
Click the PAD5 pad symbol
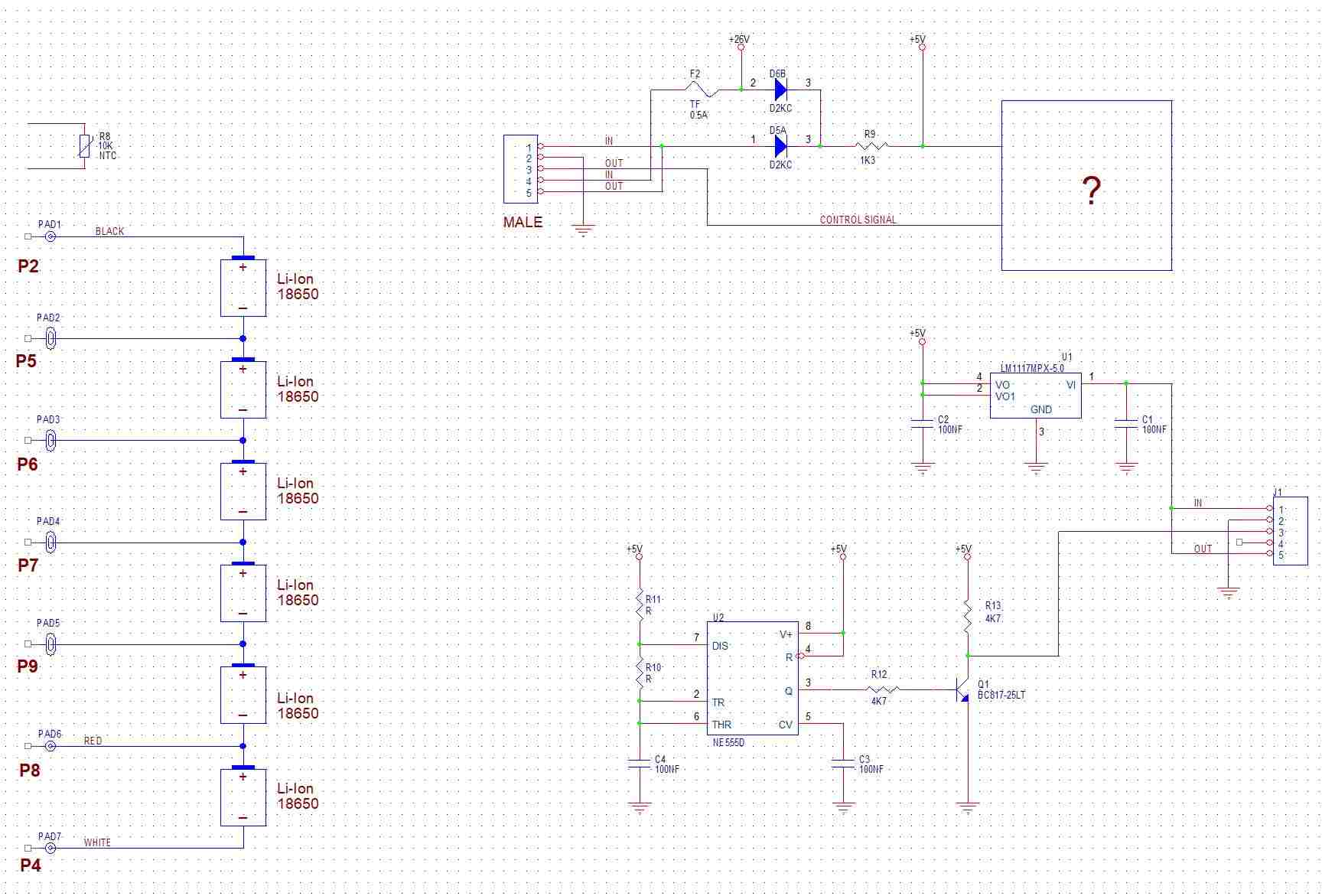[x=50, y=644]
